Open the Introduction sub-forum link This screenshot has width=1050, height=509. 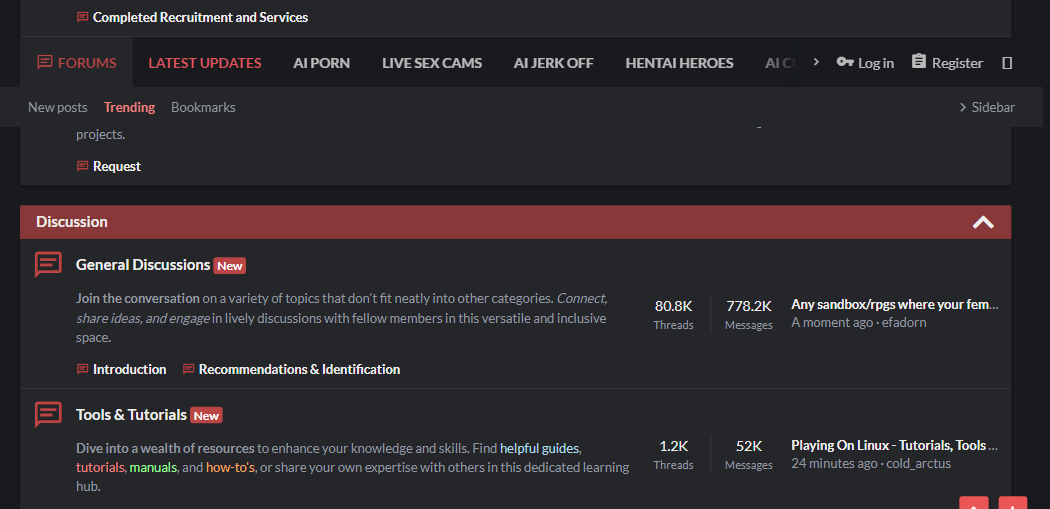point(129,369)
